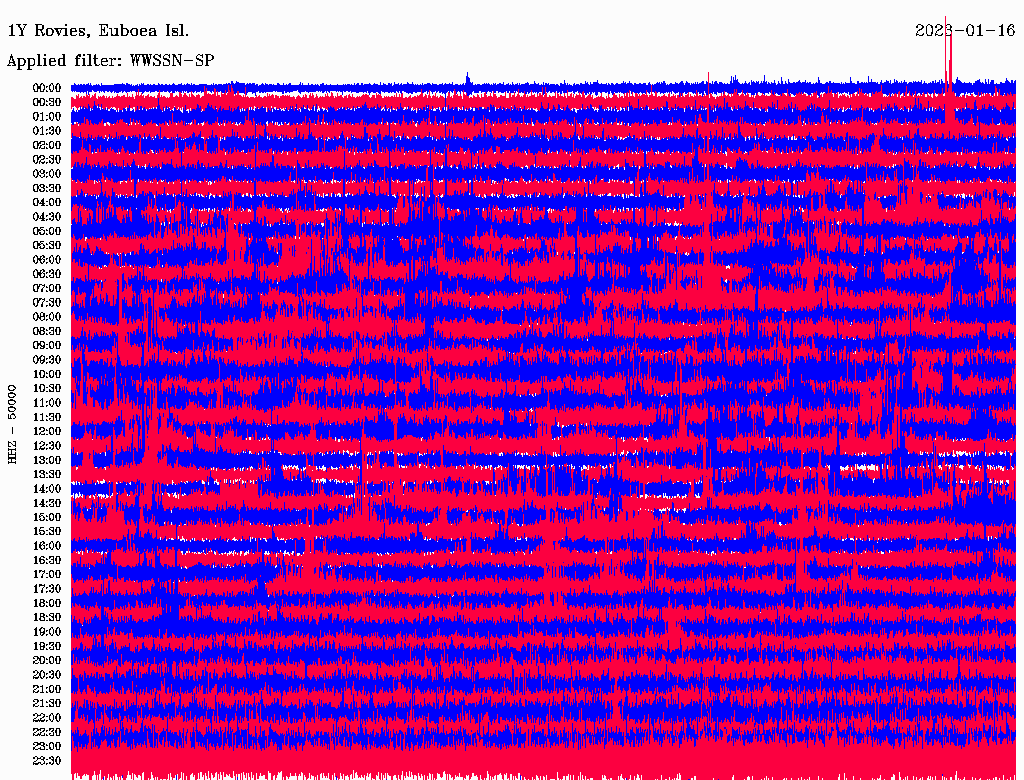The height and width of the screenshot is (780, 1024).
Task: Select the 16:00 time label
Action: (47, 545)
